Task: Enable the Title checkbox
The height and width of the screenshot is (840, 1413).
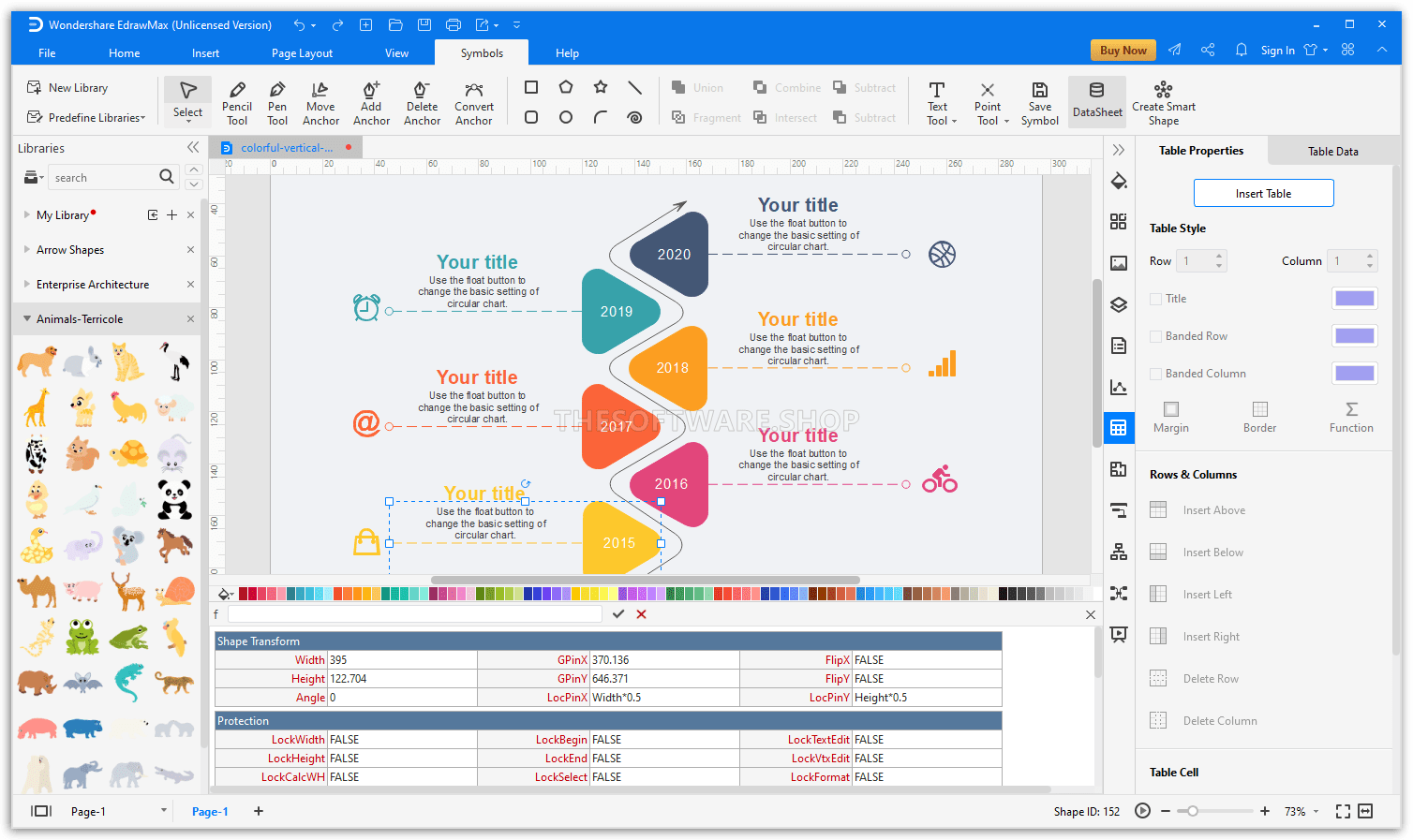Action: tap(1156, 299)
